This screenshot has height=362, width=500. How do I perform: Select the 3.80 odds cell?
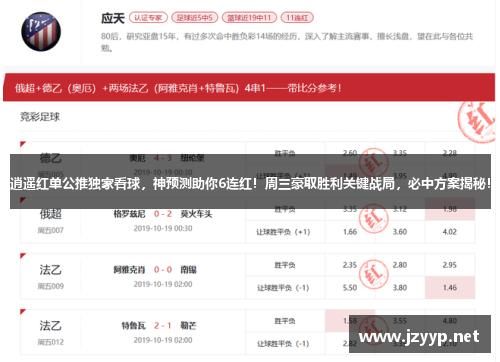(400, 288)
